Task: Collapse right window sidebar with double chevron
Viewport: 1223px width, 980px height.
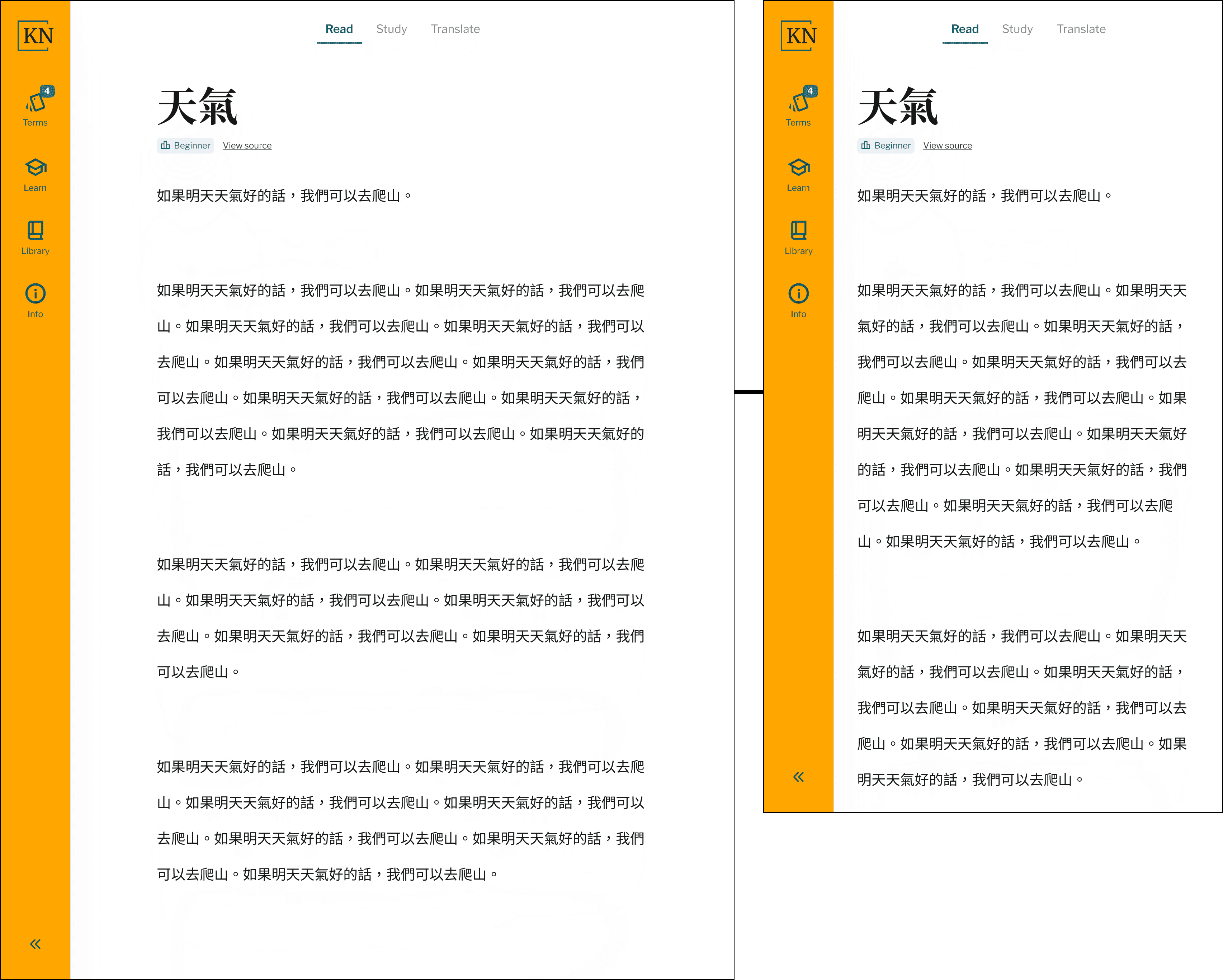Action: click(x=798, y=777)
